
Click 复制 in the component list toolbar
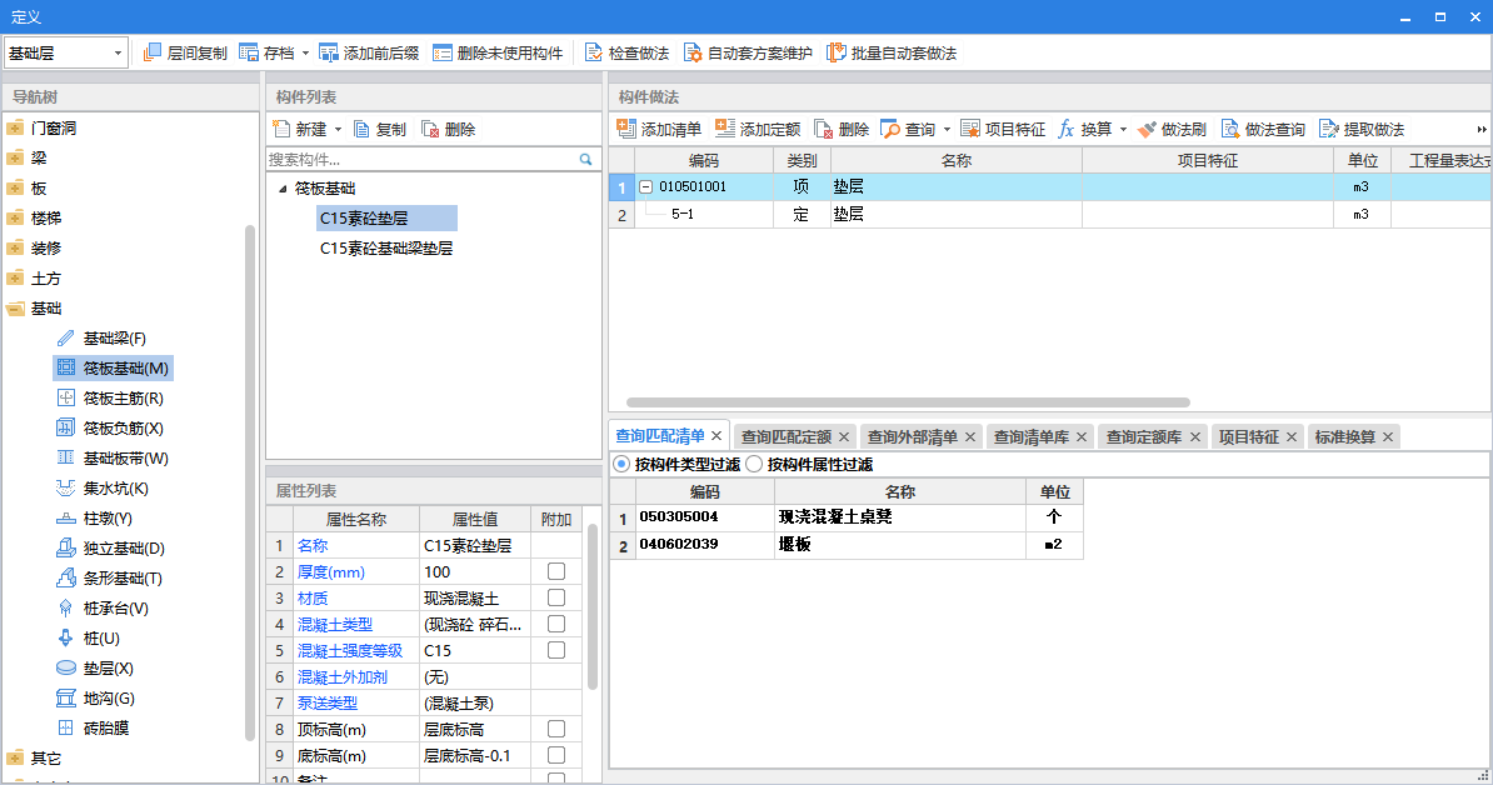[x=380, y=129]
